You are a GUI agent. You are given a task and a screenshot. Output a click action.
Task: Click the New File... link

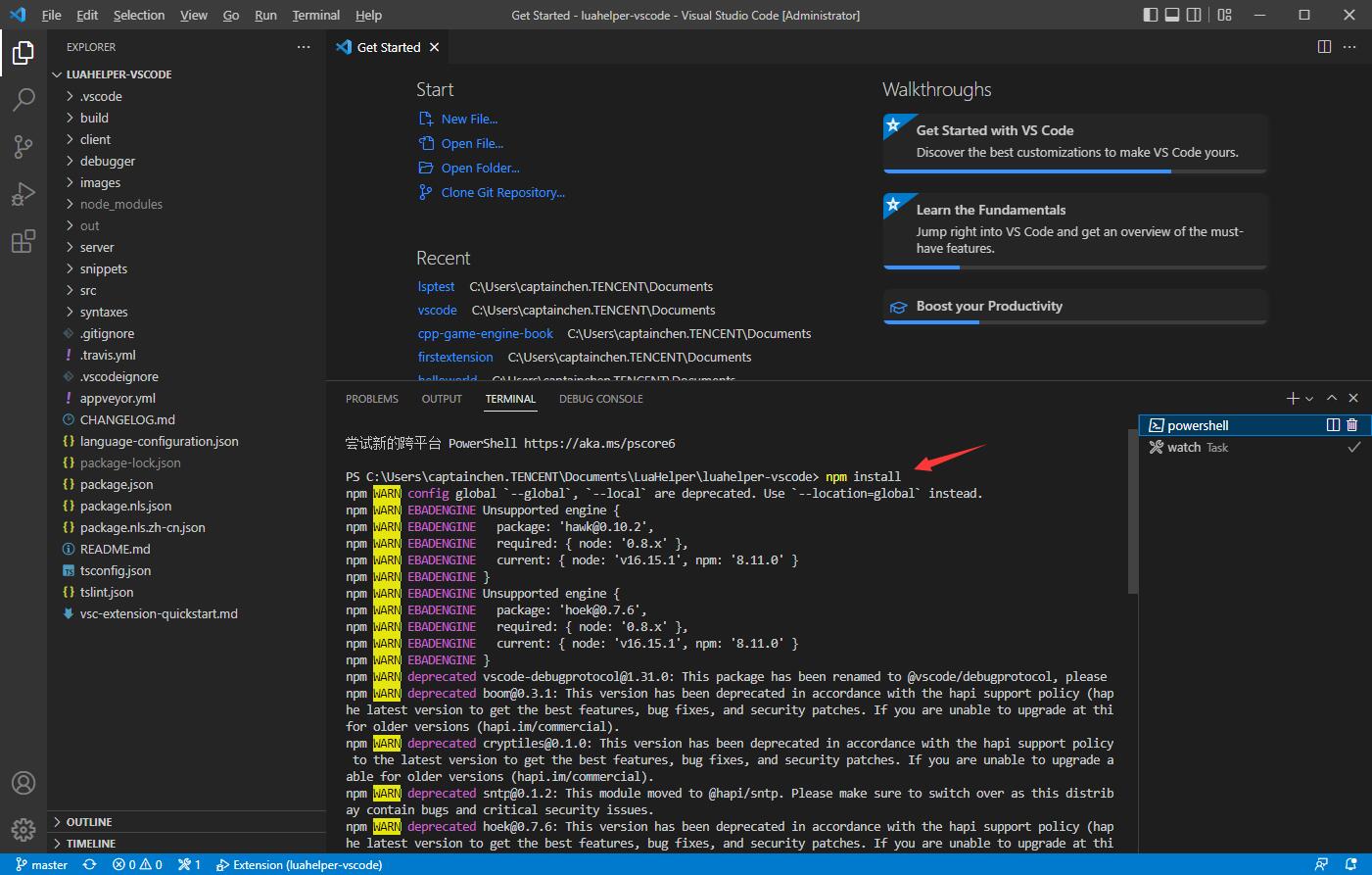pos(469,119)
